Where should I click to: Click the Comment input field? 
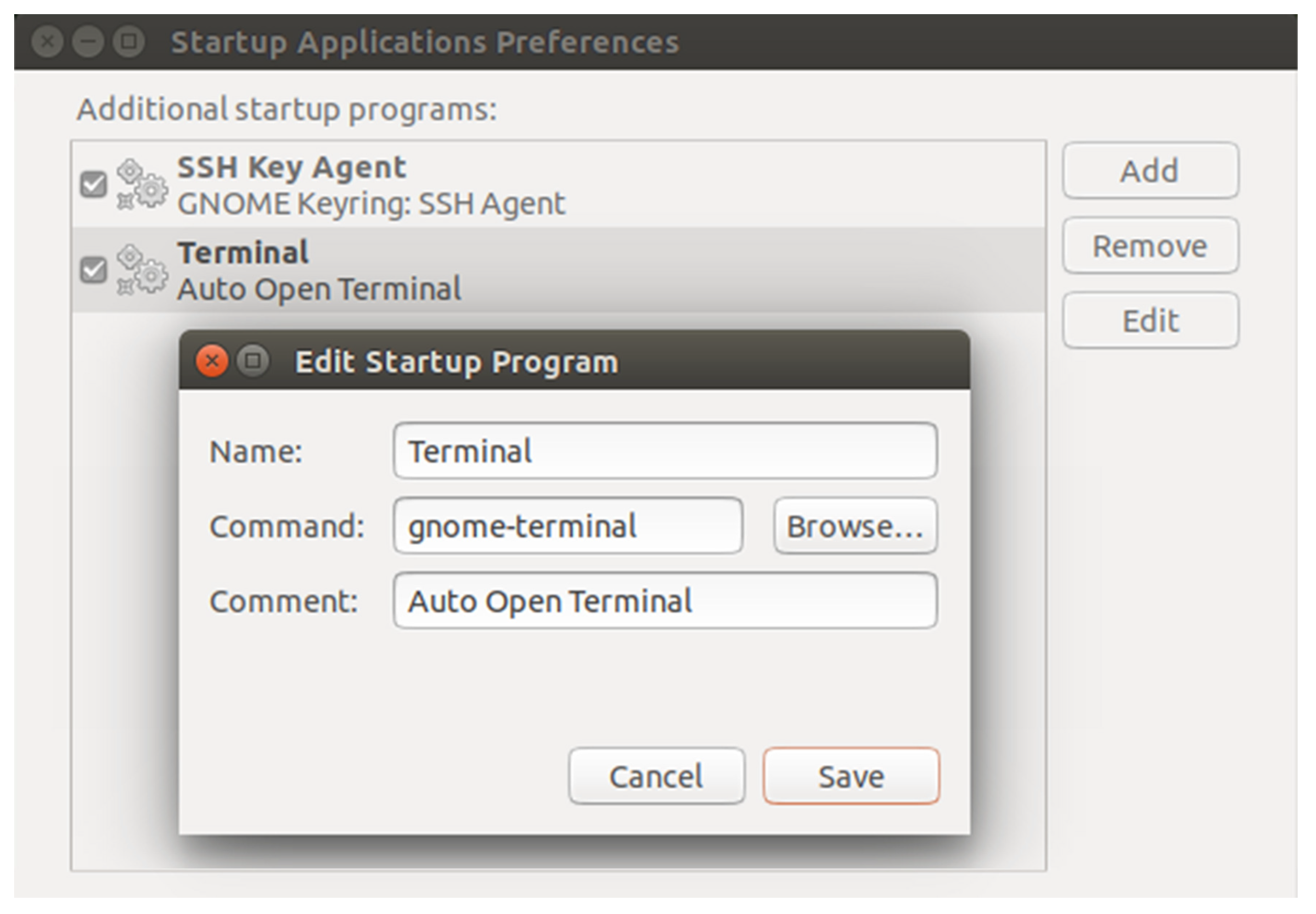665,601
